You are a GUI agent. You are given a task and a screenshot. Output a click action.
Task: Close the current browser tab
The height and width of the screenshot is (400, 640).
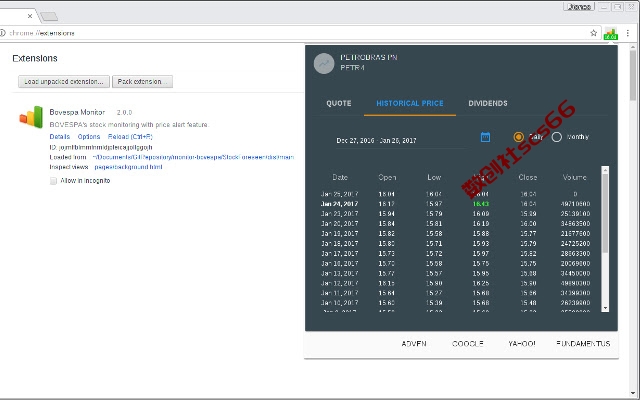tap(30, 16)
